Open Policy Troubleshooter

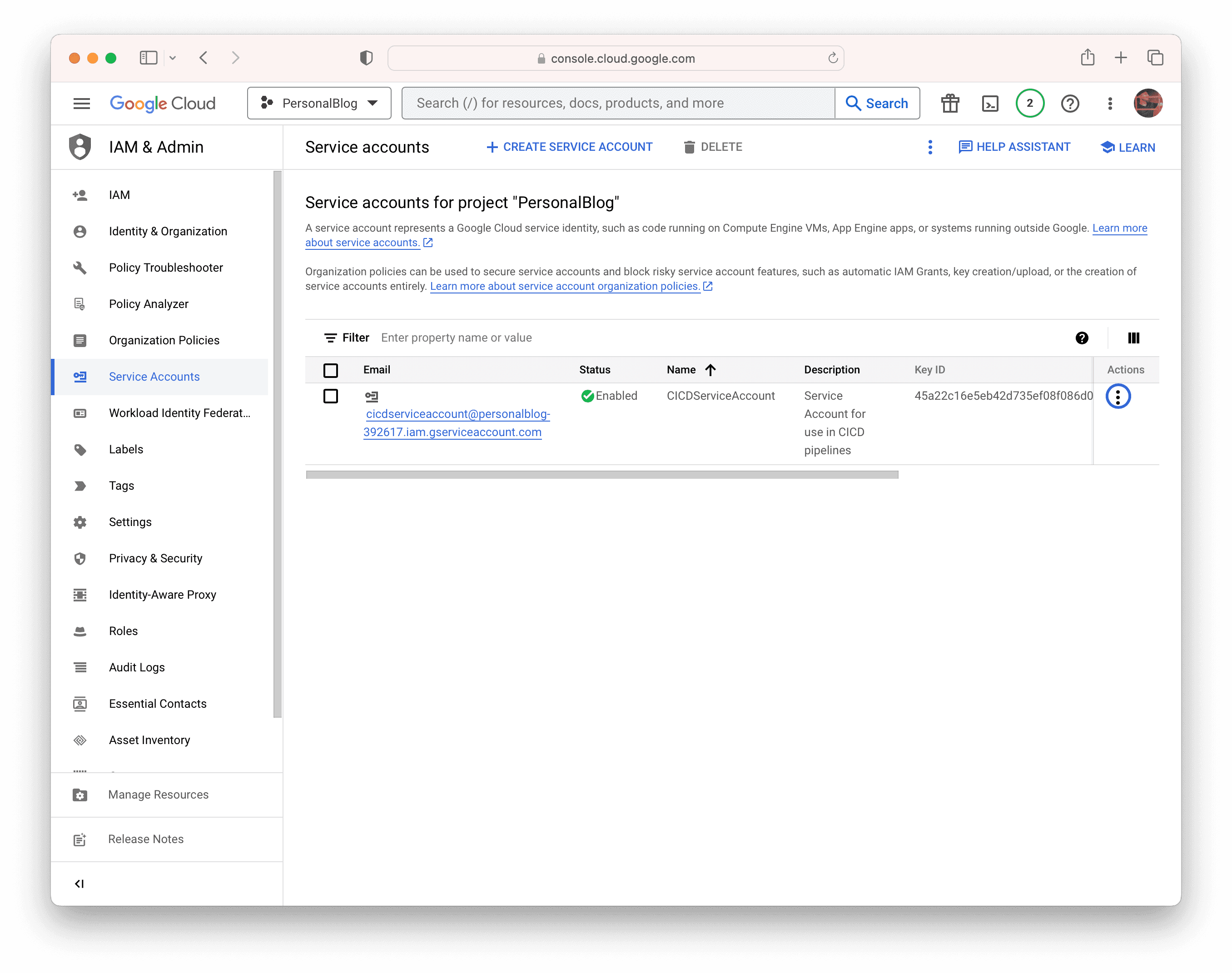click(159, 268)
